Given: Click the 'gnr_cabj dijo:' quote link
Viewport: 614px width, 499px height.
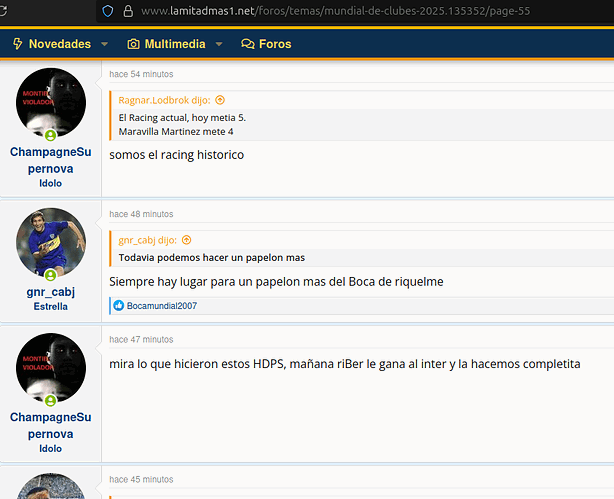Looking at the screenshot, I should (x=147, y=240).
